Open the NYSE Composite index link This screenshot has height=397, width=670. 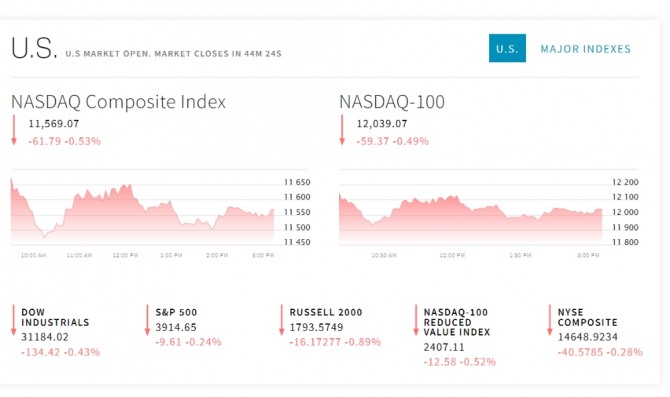coord(587,317)
